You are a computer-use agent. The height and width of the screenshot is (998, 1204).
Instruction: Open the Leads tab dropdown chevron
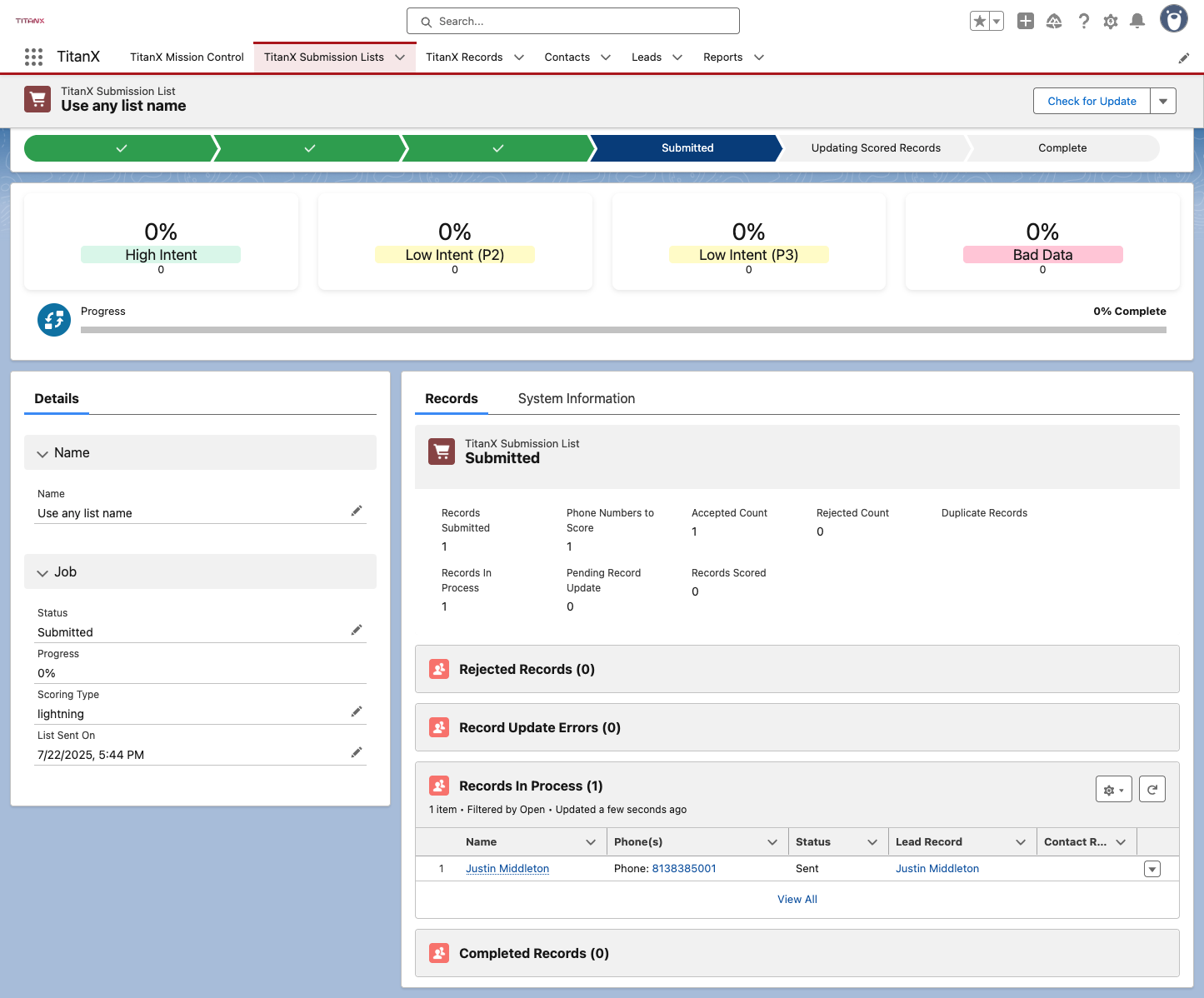(x=677, y=57)
